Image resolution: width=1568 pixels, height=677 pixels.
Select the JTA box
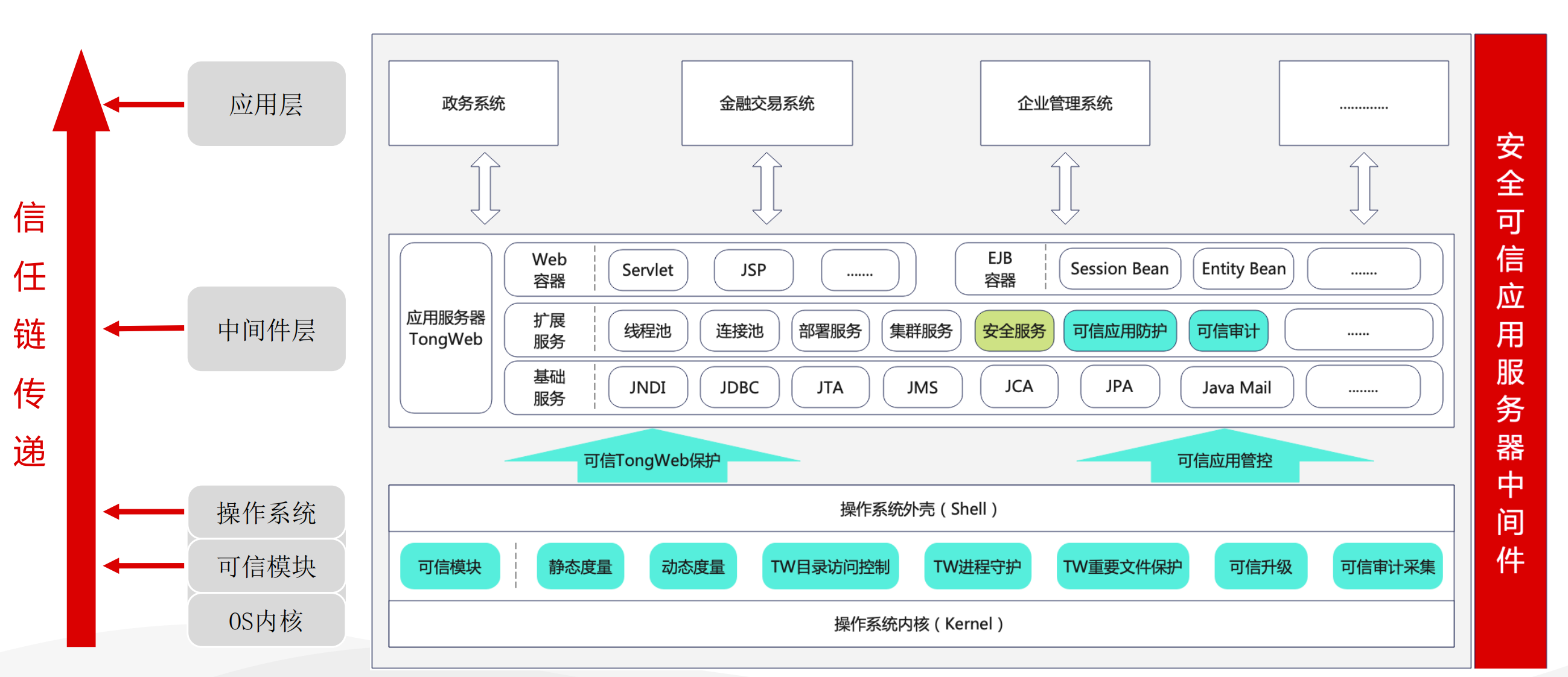[x=830, y=387]
